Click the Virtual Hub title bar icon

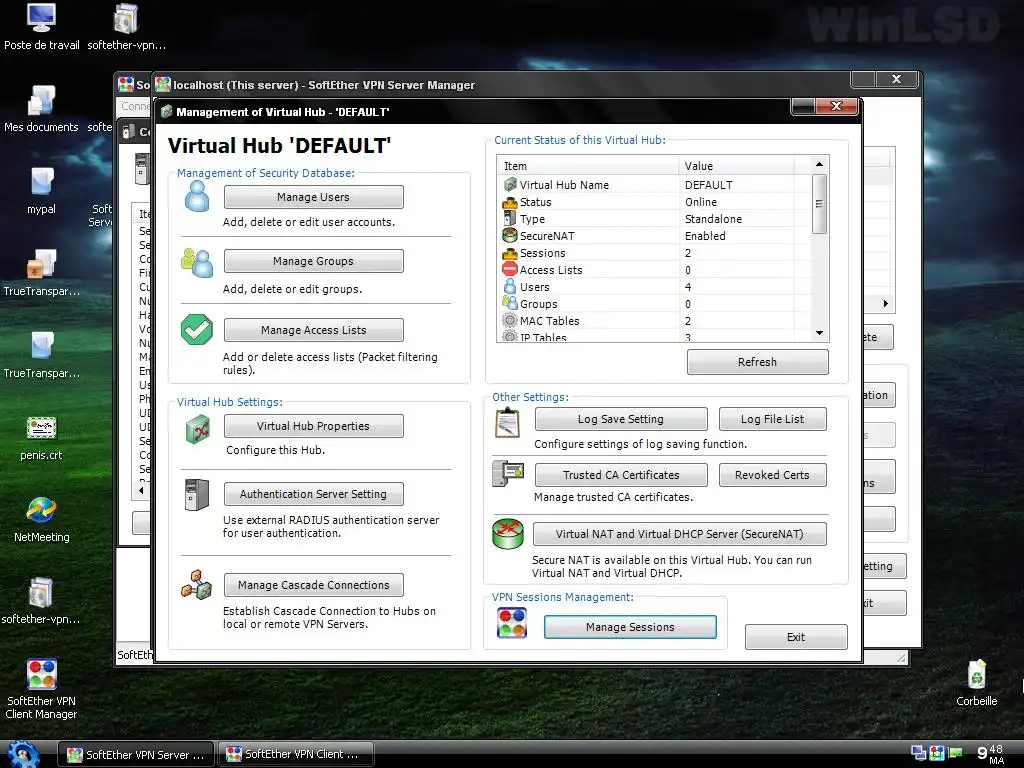[x=167, y=112]
